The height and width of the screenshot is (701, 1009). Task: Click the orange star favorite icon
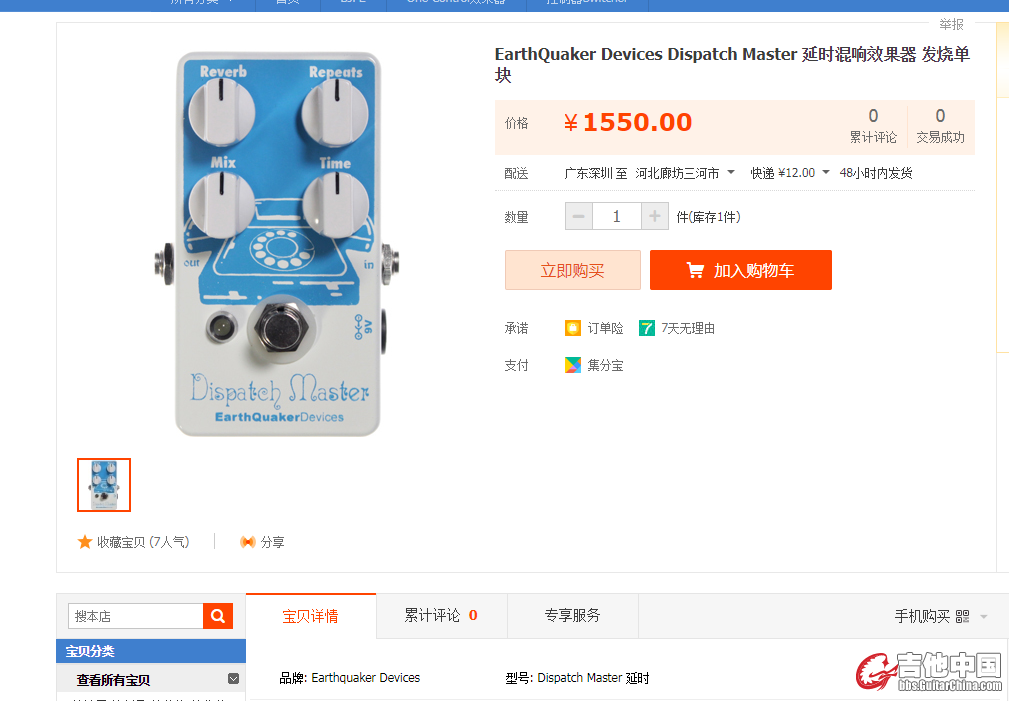pyautogui.click(x=84, y=542)
